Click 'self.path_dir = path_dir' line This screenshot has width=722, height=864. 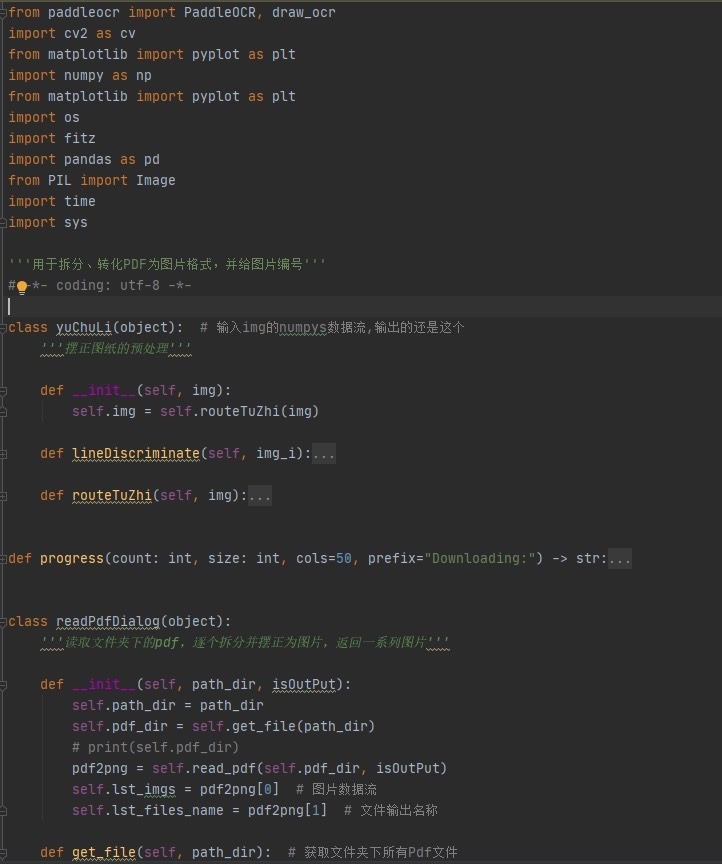(168, 706)
